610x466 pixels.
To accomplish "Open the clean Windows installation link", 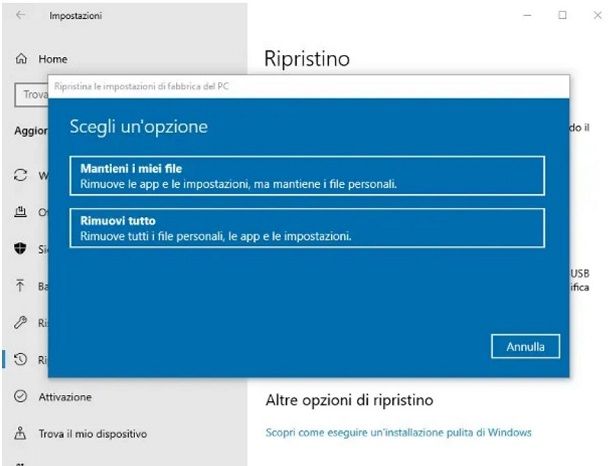I will click(398, 433).
